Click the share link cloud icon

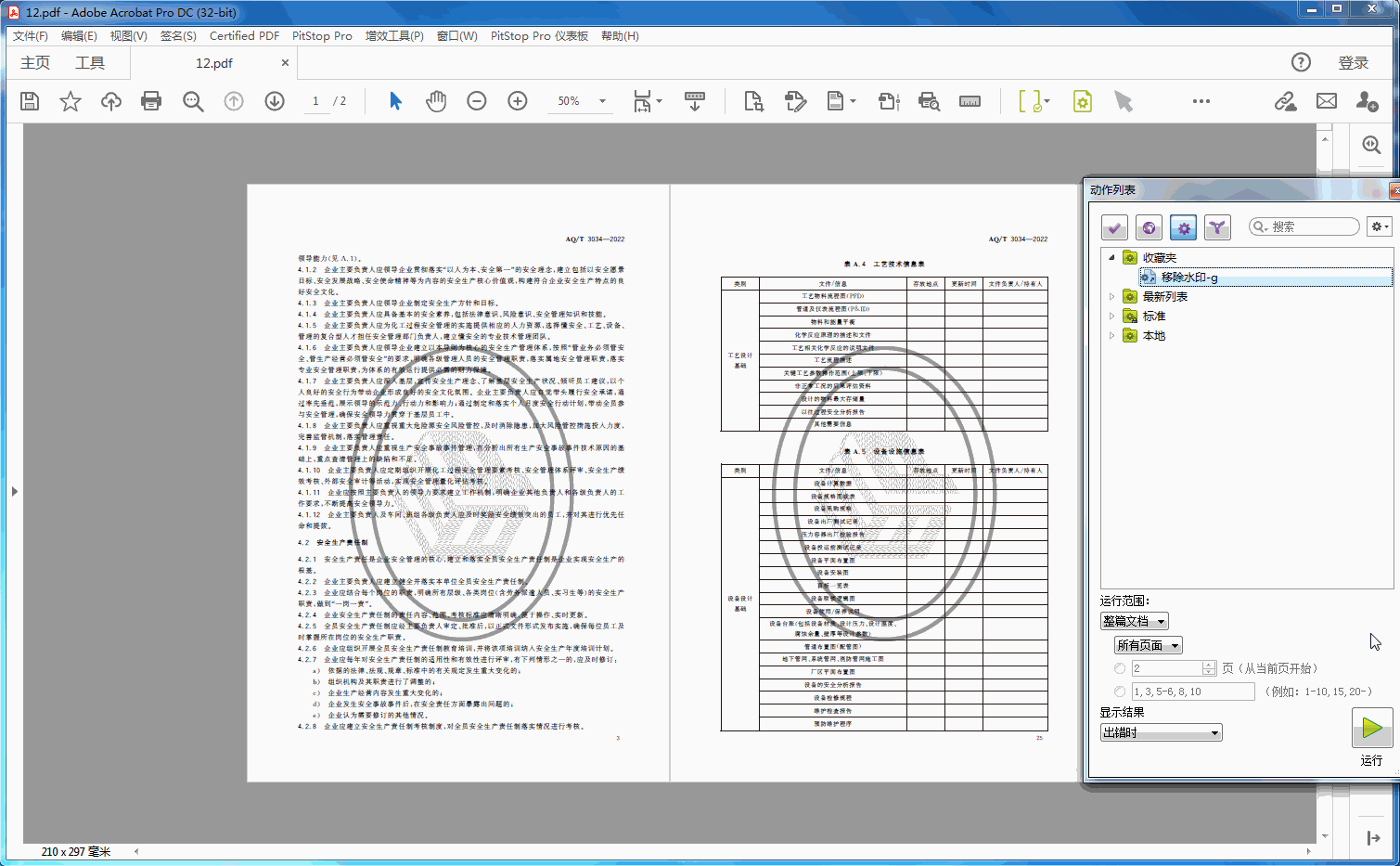pyautogui.click(x=1285, y=101)
